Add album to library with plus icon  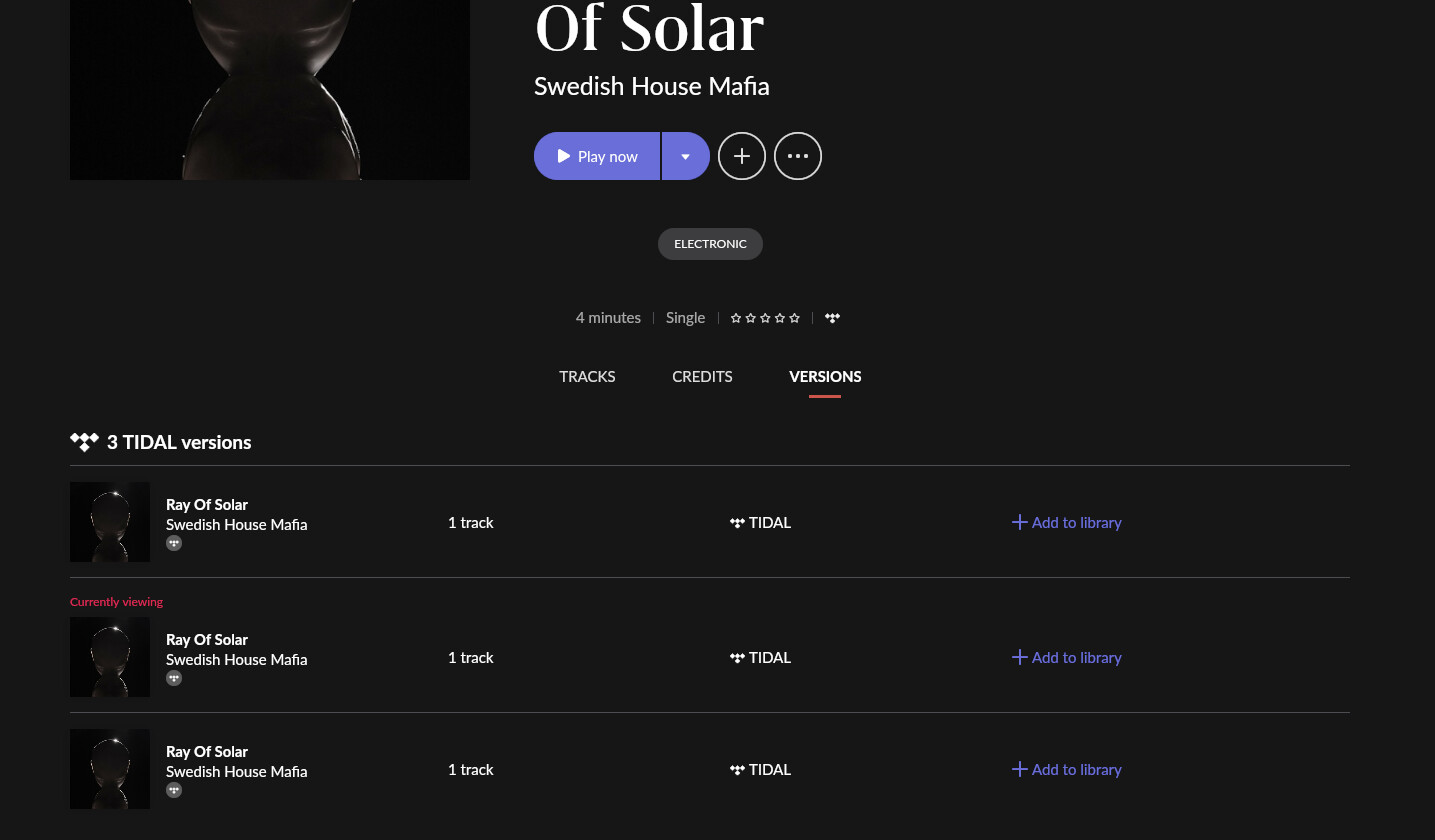[x=742, y=156]
